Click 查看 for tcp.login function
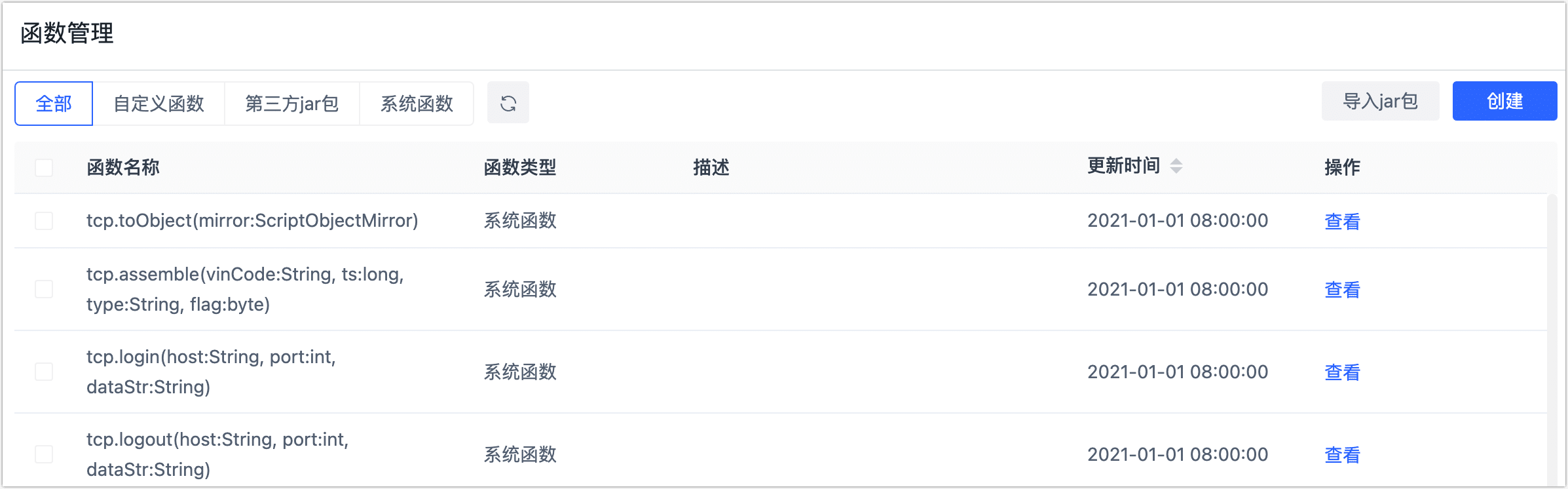Image resolution: width=1568 pixels, height=489 pixels. point(1342,372)
